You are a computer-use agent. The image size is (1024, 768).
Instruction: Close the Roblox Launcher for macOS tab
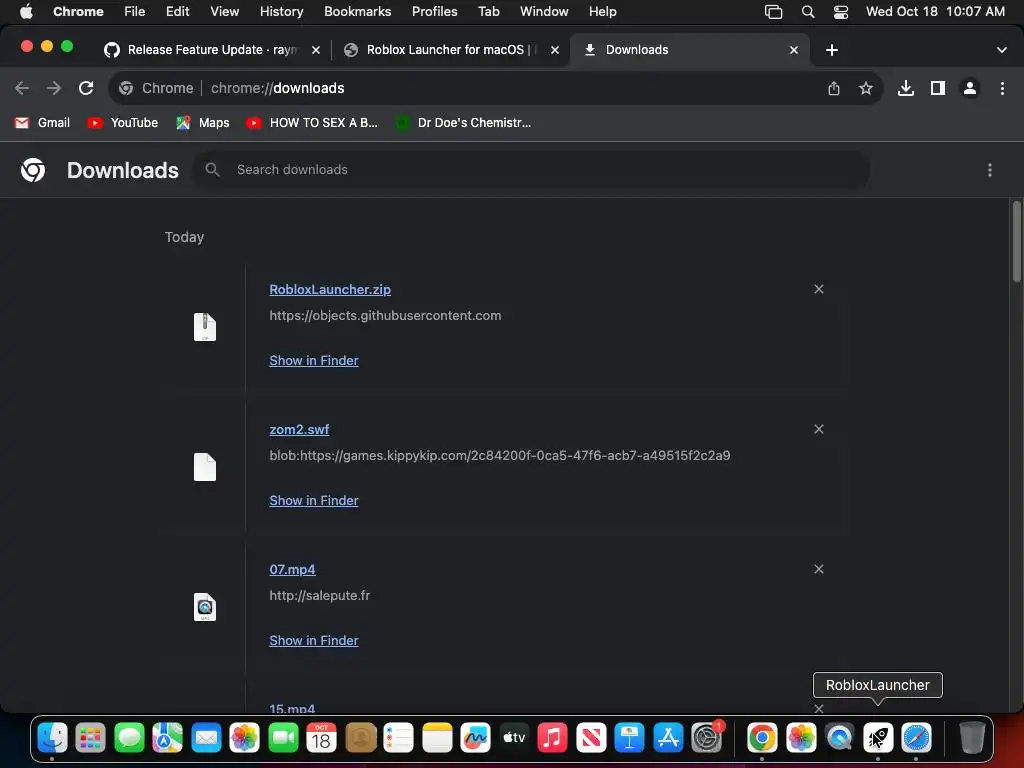(554, 50)
